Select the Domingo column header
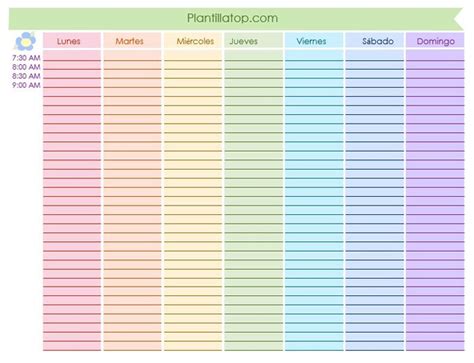Image resolution: width=474 pixels, height=363 pixels. (435, 41)
